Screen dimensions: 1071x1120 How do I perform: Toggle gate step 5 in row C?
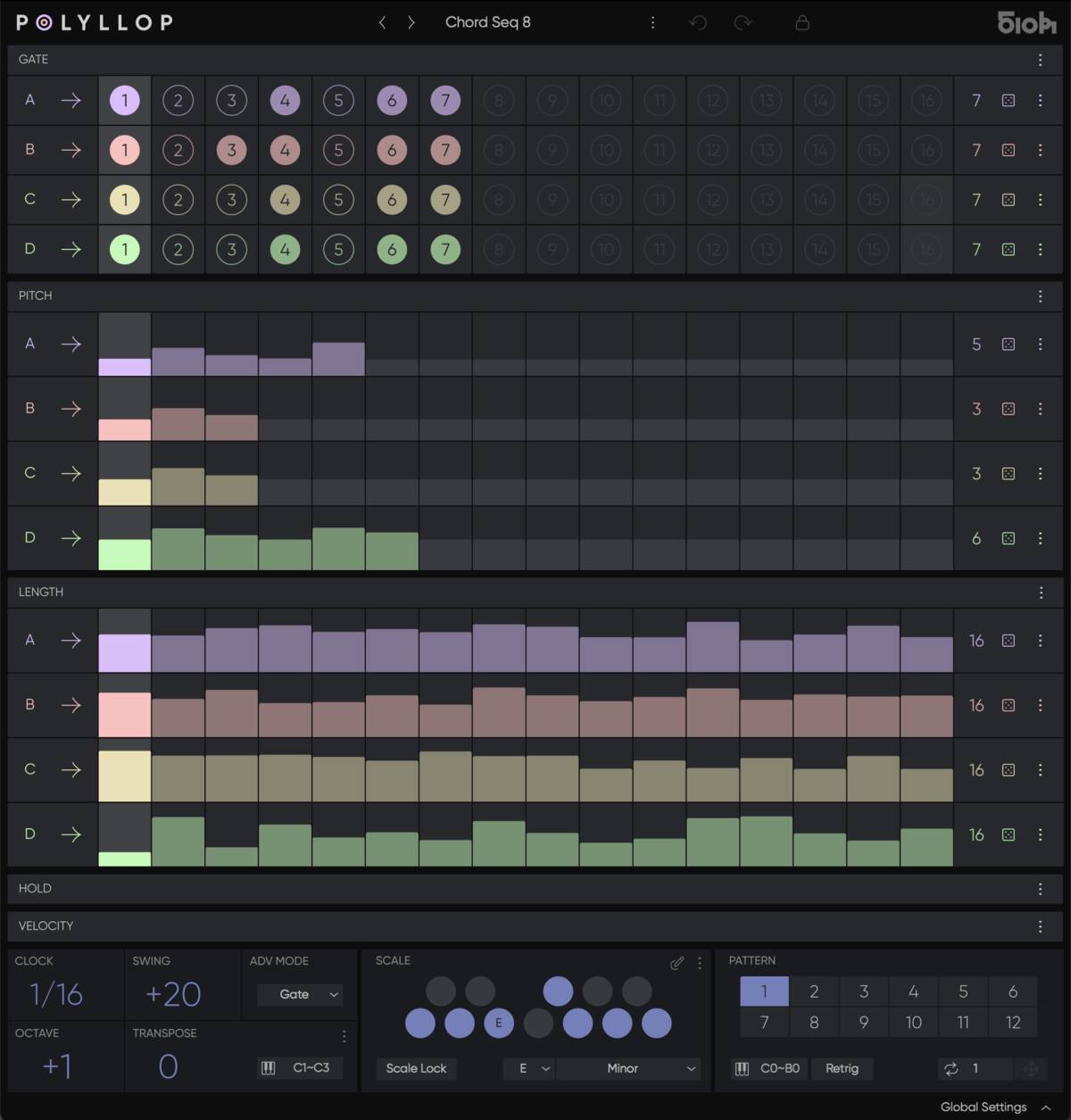[x=338, y=200]
